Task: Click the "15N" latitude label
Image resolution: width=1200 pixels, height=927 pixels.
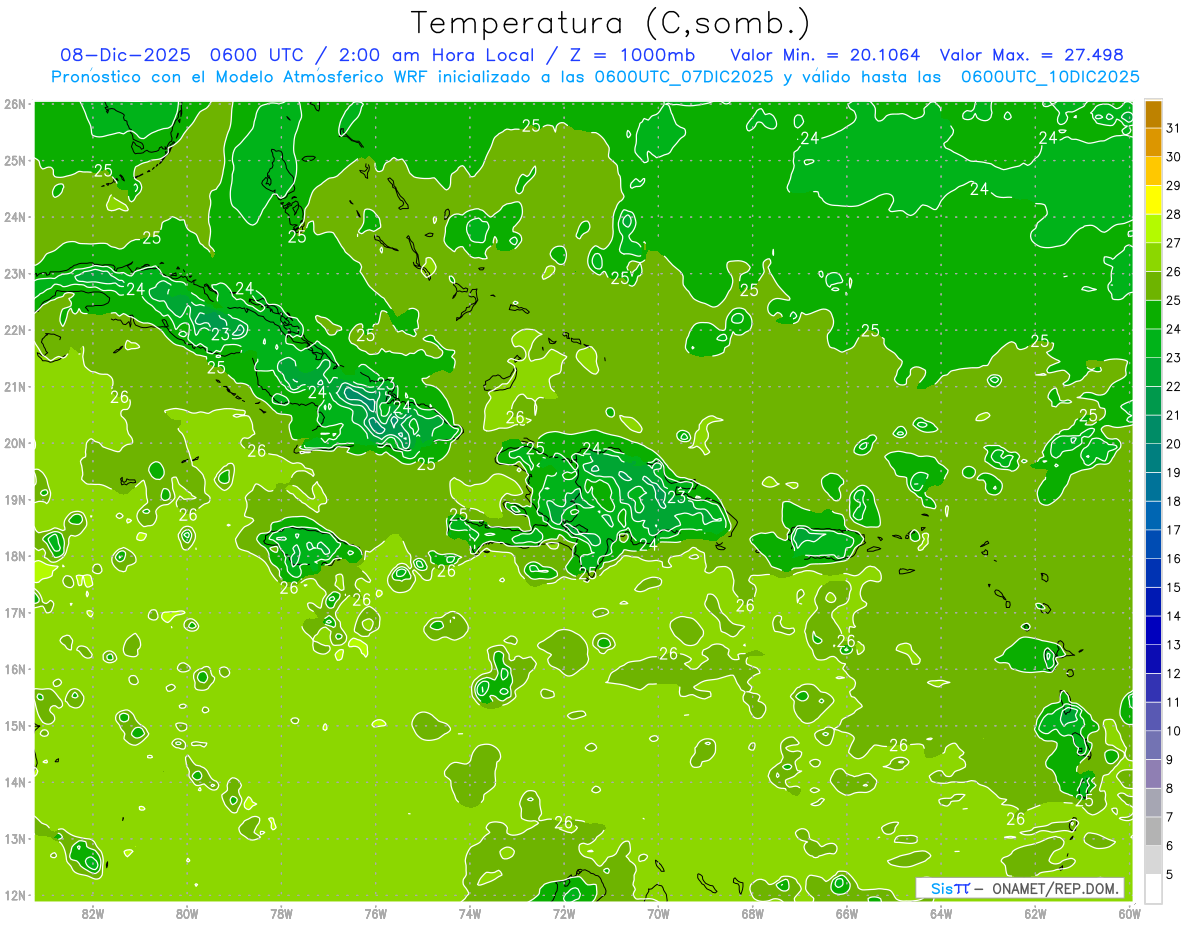Action: [x=15, y=725]
